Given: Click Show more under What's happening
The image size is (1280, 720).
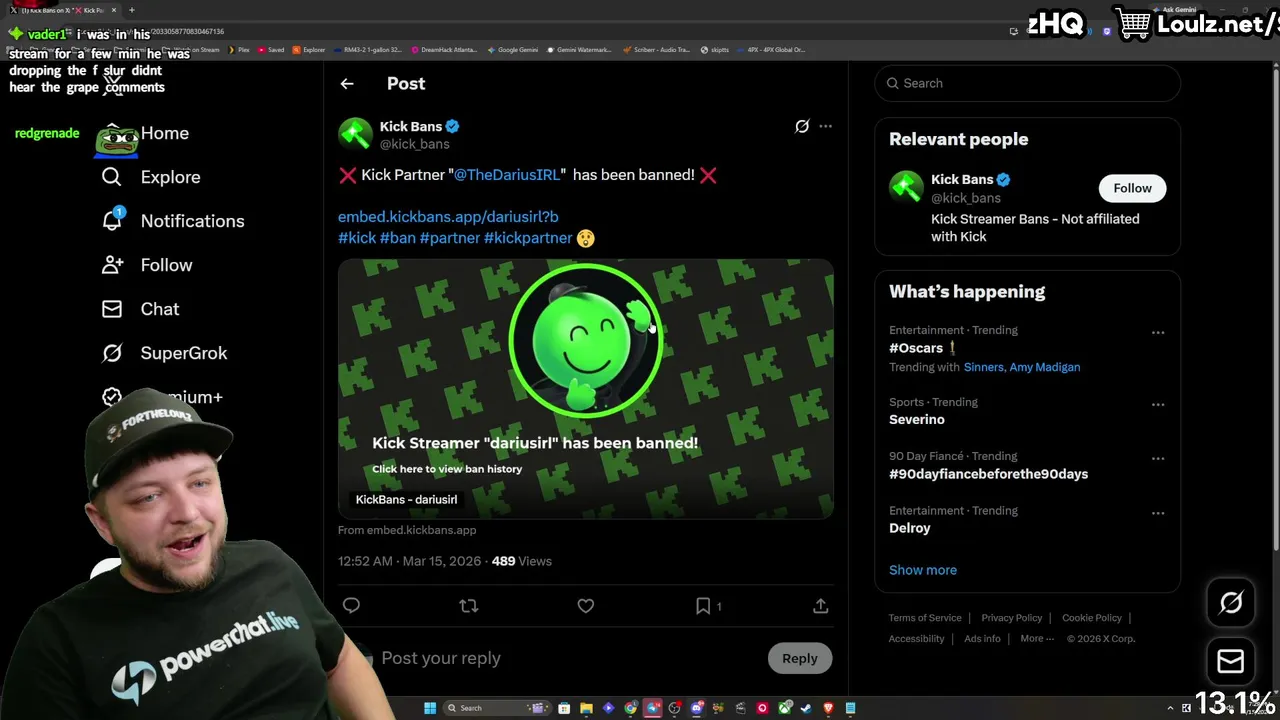Looking at the screenshot, I should tap(923, 570).
